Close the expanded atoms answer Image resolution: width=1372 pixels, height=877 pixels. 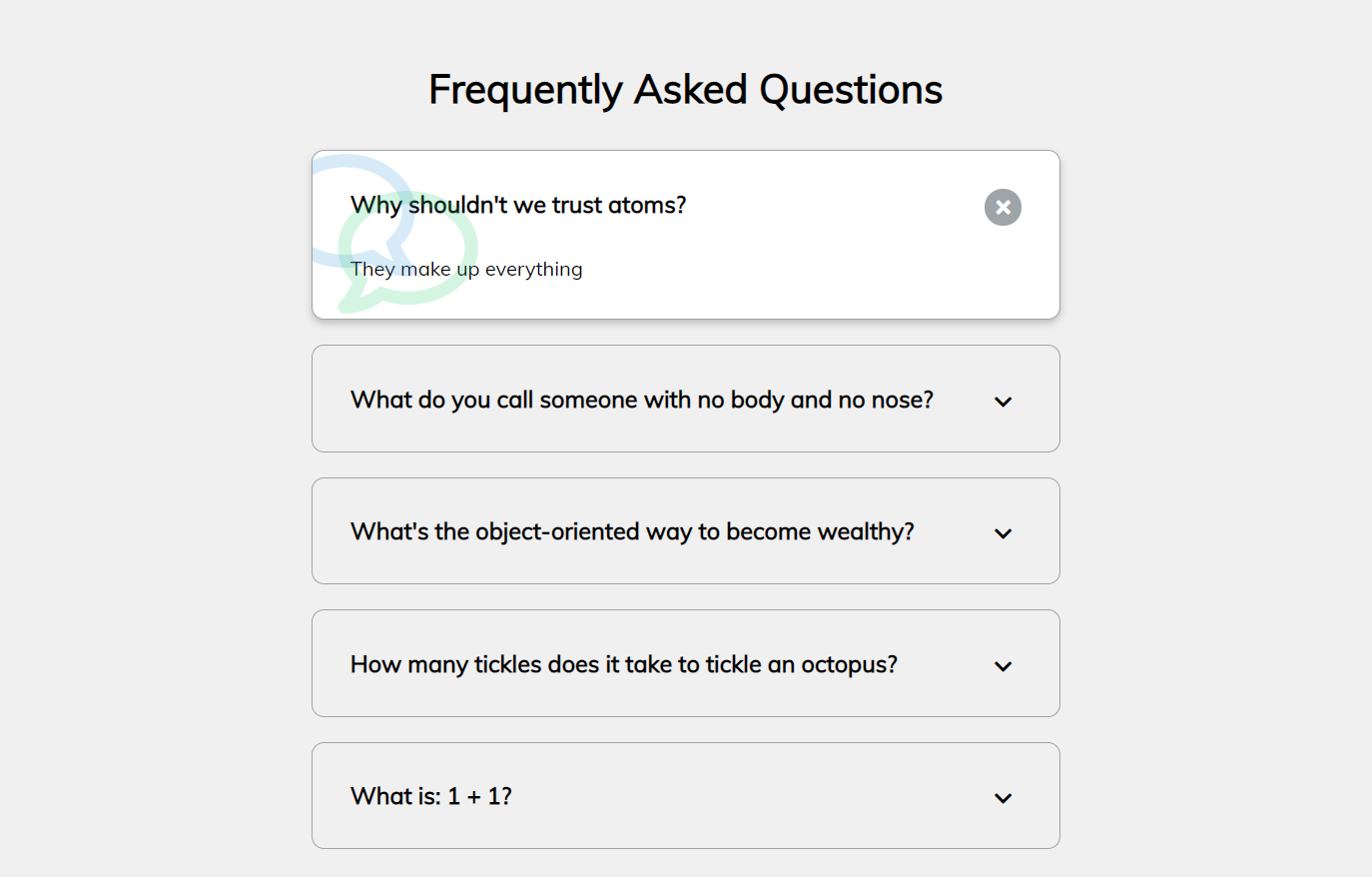1003,208
